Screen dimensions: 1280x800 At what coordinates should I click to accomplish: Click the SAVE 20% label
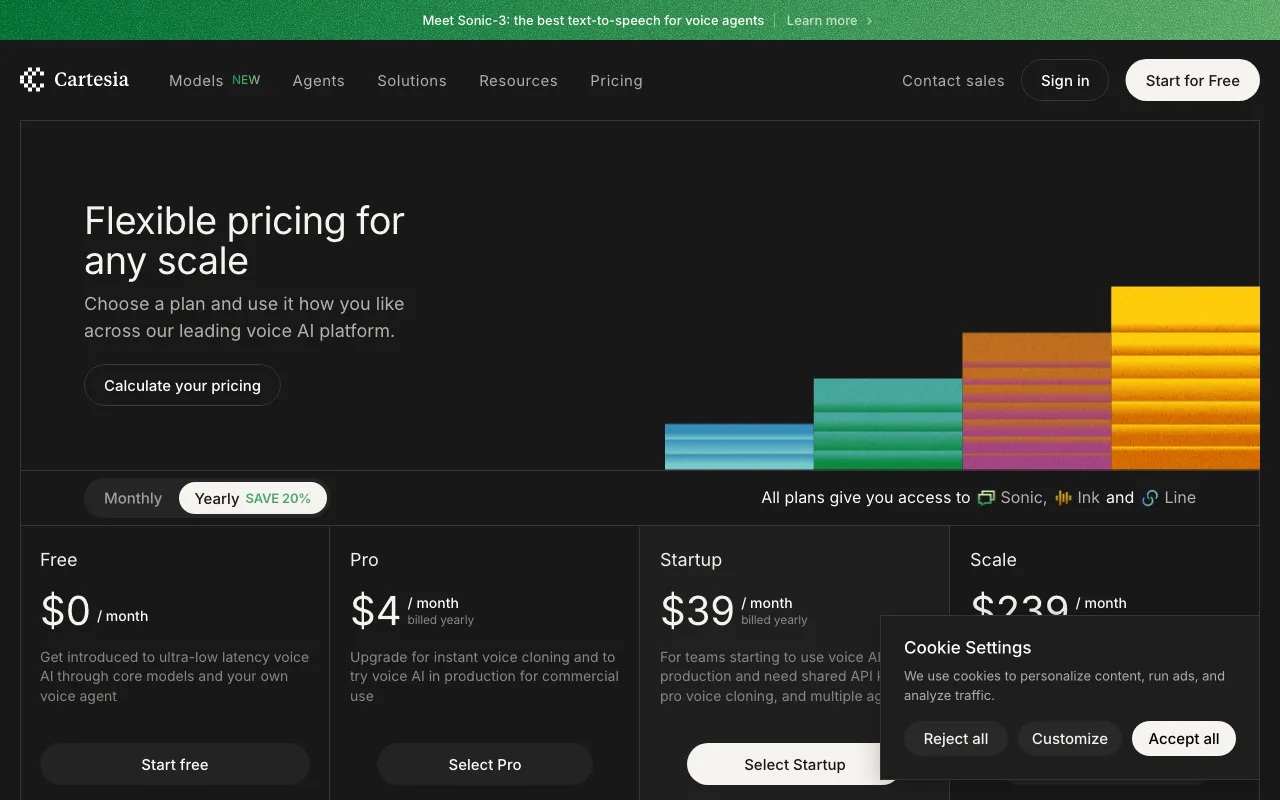point(278,498)
